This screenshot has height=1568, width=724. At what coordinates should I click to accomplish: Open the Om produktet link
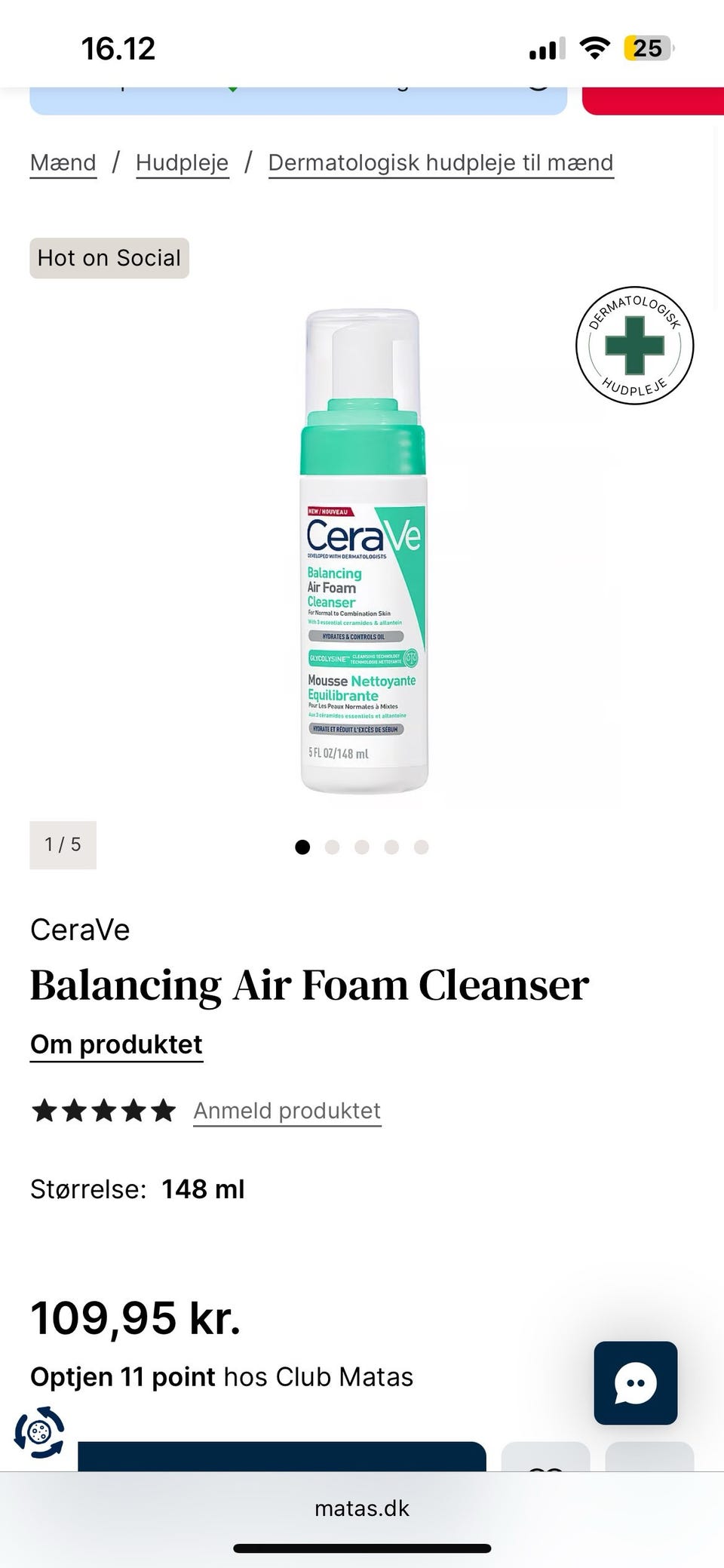click(x=116, y=1045)
